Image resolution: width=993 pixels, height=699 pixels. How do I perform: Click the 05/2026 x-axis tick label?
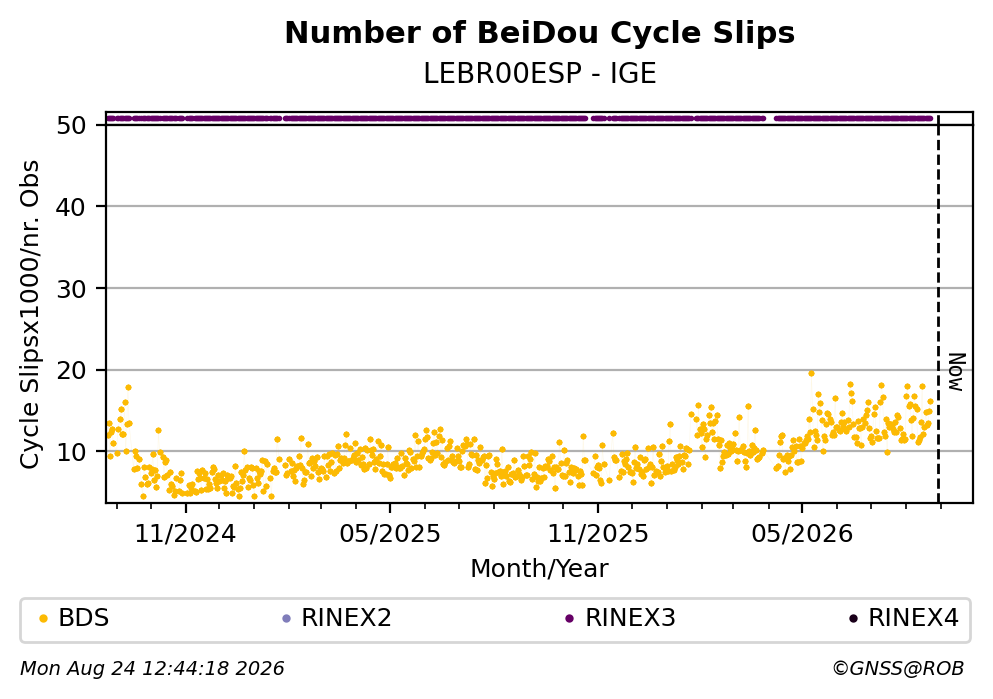[802, 534]
